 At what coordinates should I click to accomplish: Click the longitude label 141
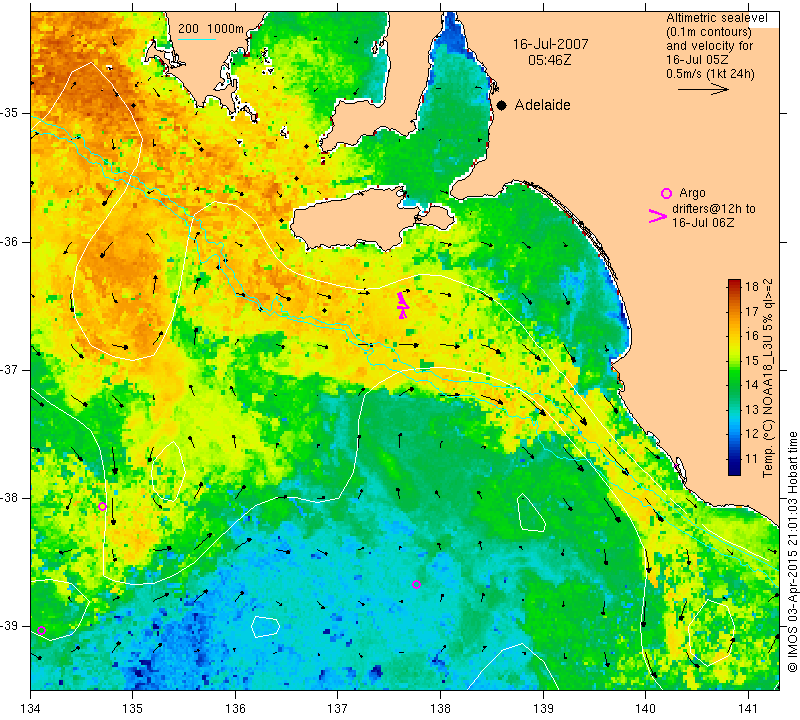[748, 708]
